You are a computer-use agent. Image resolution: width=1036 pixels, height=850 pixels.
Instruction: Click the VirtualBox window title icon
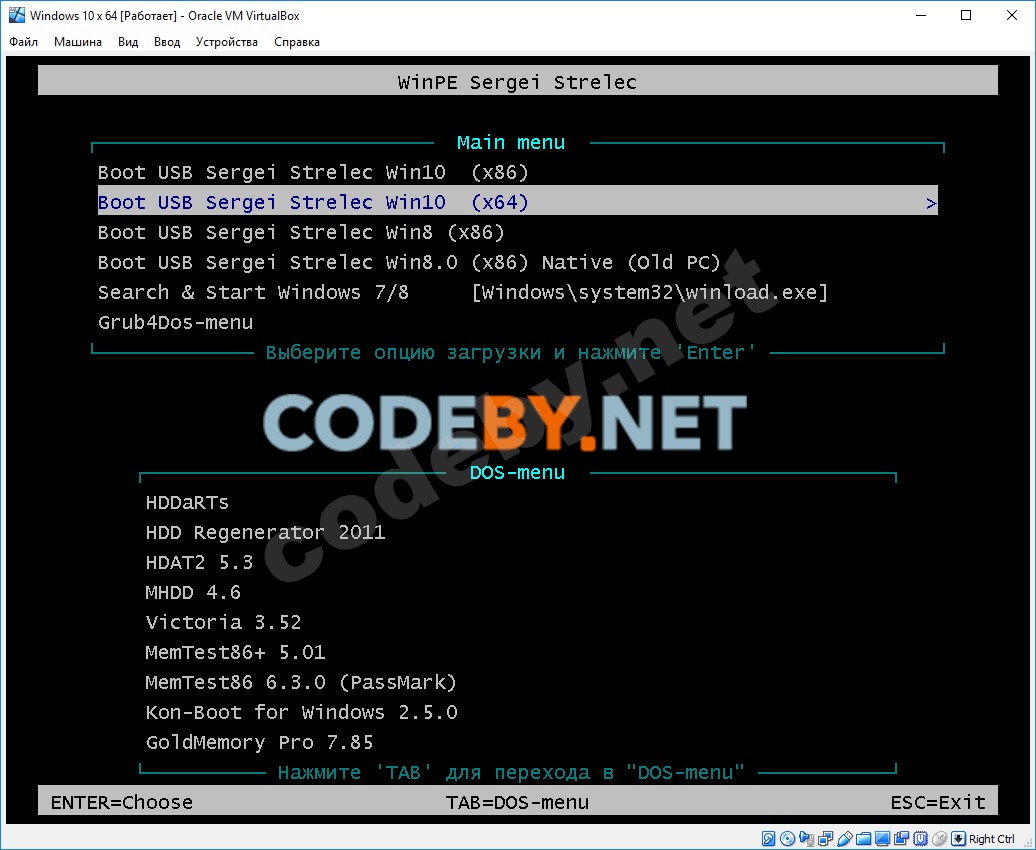(x=17, y=15)
